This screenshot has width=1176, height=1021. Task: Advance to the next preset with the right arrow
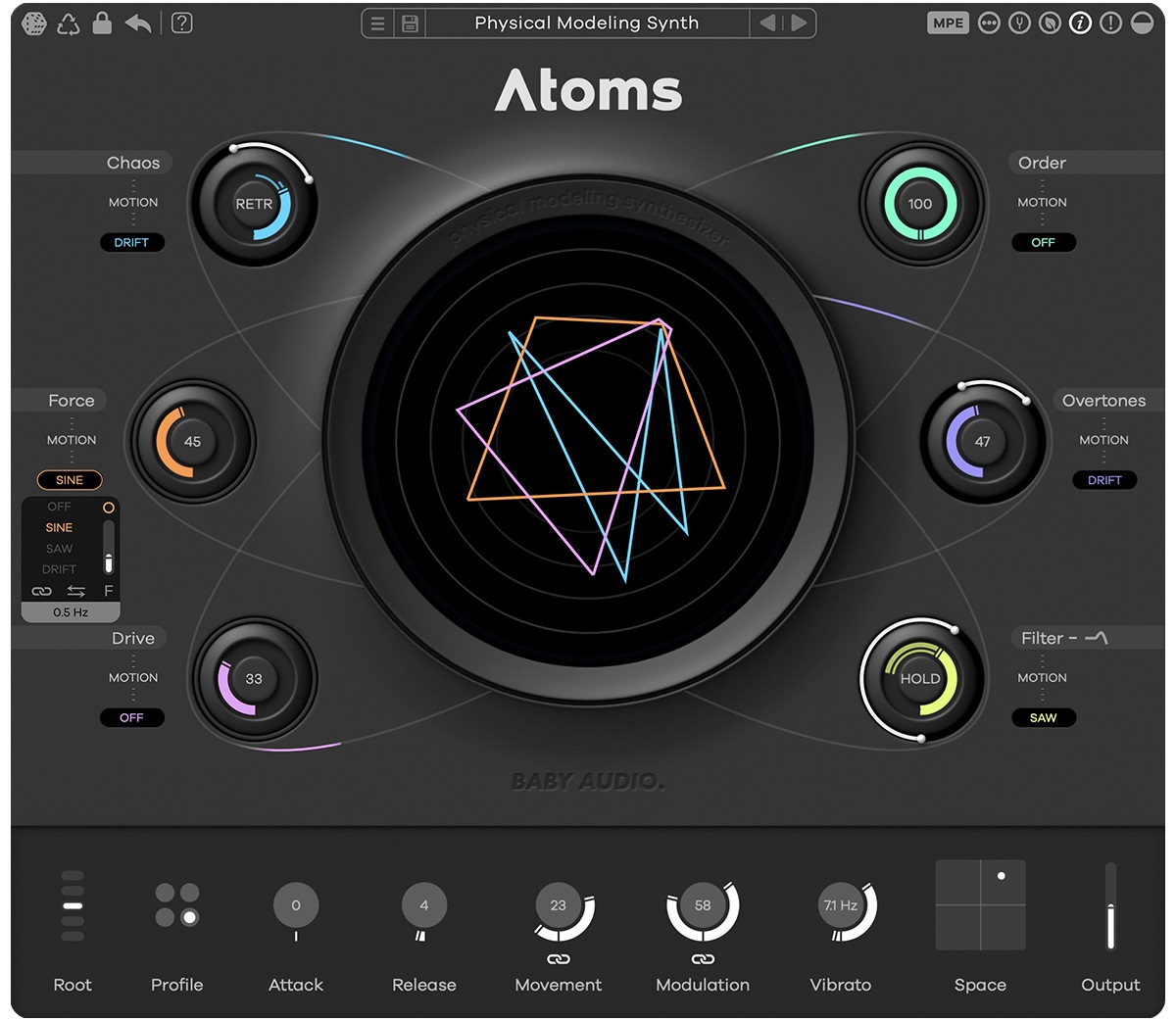pyautogui.click(x=800, y=23)
